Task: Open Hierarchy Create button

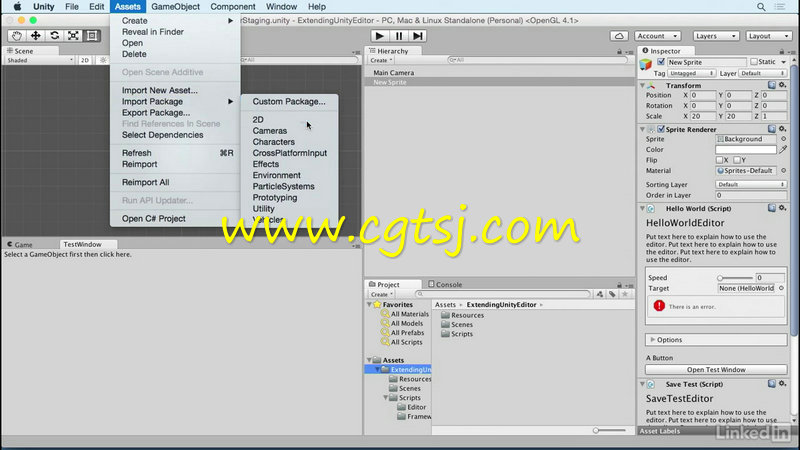Action: 381,60
